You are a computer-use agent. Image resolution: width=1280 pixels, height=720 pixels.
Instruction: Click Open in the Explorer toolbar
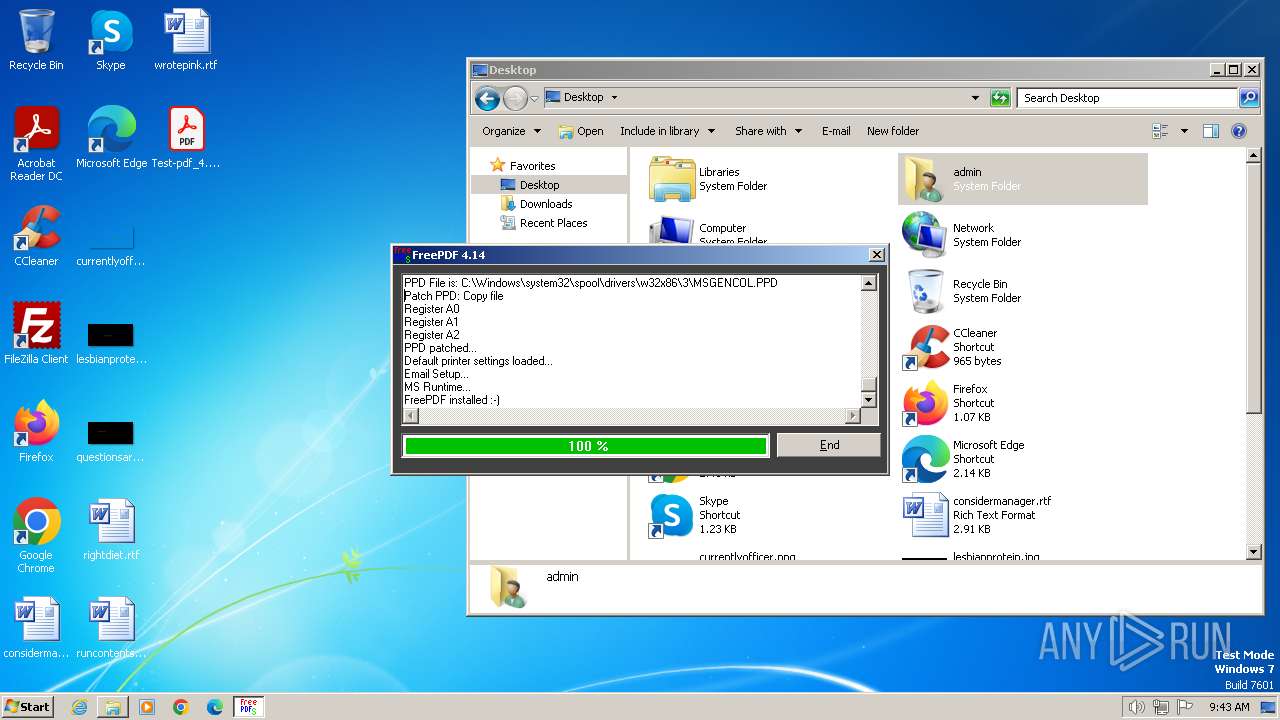(x=581, y=131)
